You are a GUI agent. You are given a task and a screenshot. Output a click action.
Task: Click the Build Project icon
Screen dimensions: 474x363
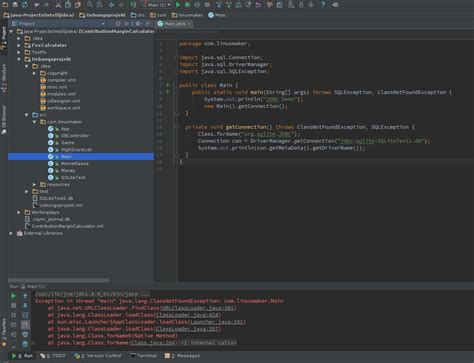click(x=133, y=5)
